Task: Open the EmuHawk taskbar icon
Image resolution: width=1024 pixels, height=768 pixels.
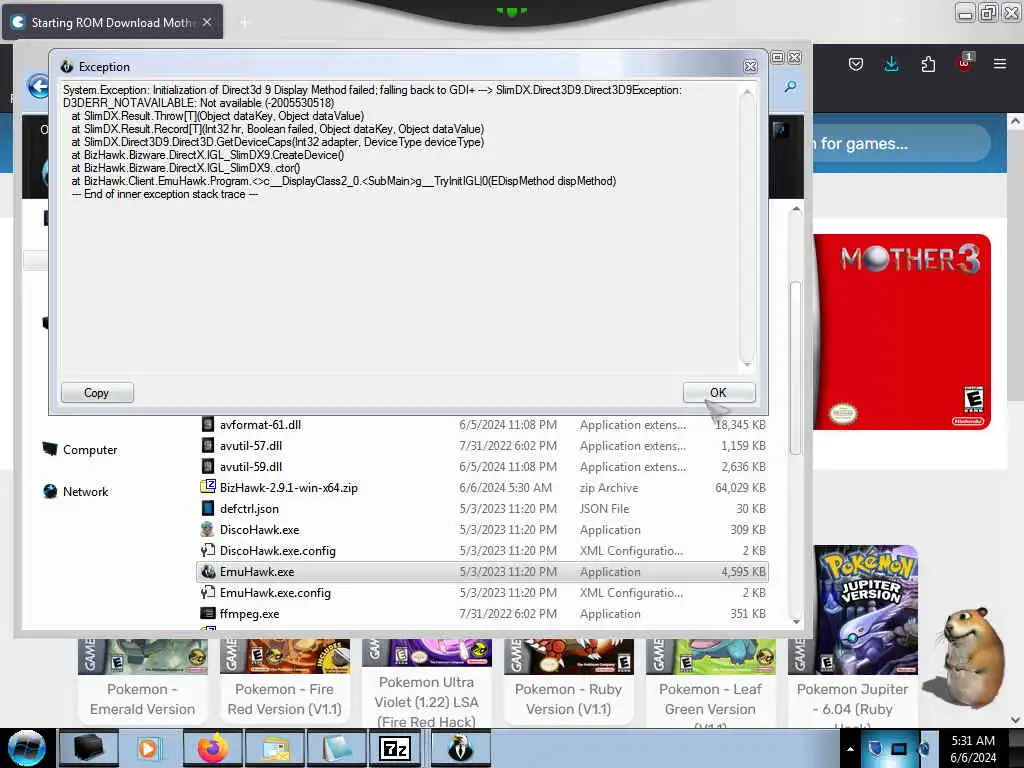Action: (x=460, y=748)
